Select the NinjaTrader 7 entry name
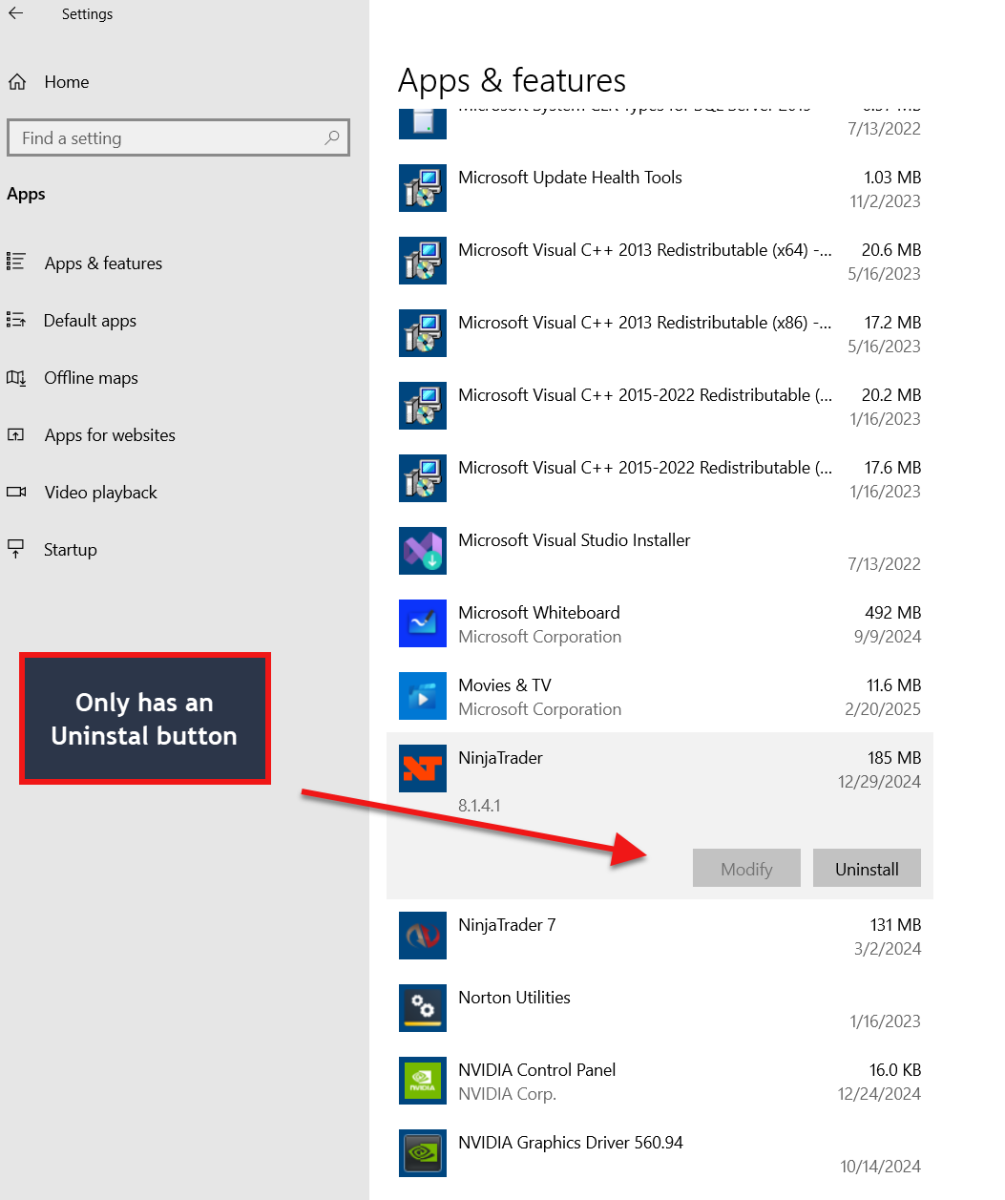 [x=507, y=925]
